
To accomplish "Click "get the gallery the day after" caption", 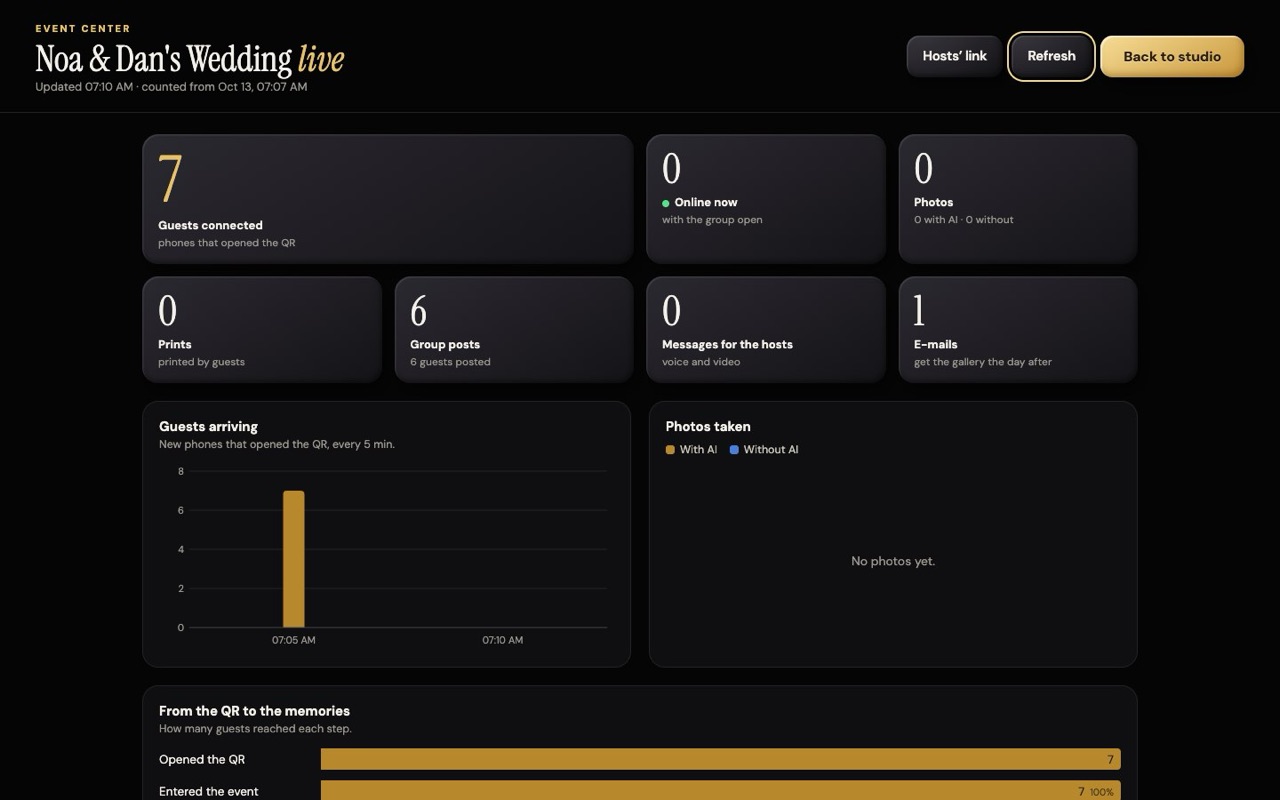I will [983, 362].
